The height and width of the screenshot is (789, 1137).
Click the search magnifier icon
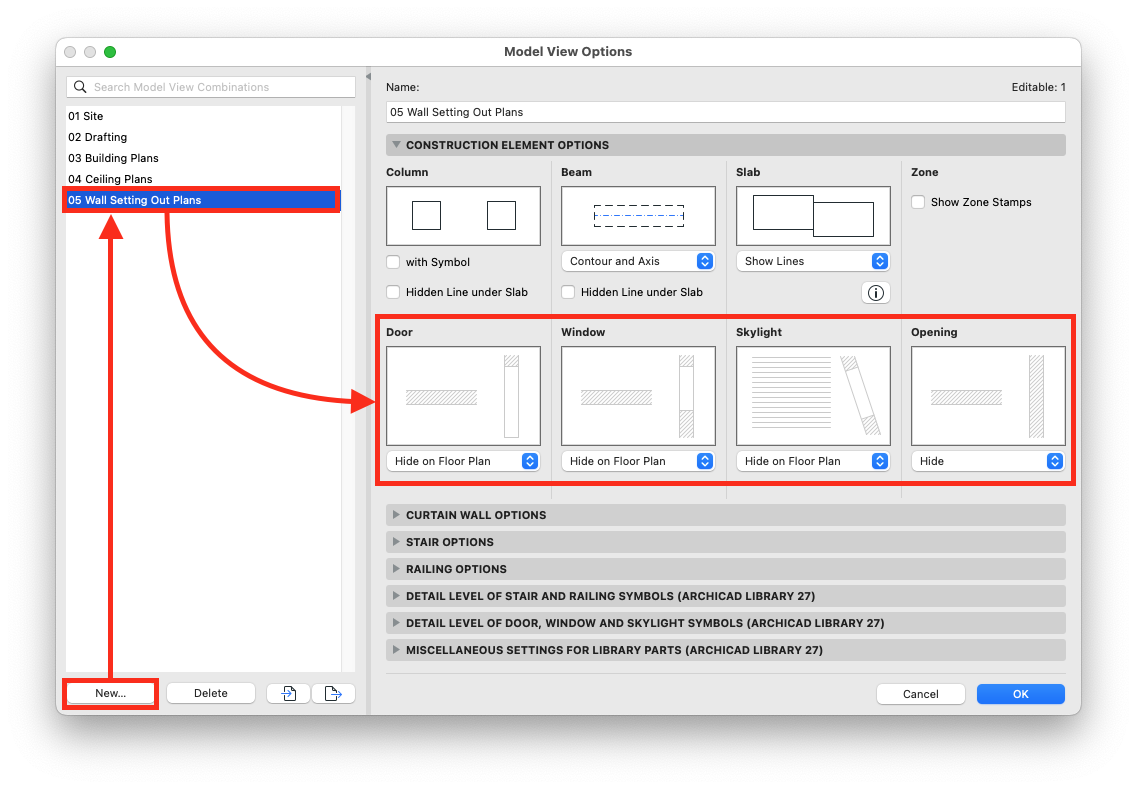point(80,87)
